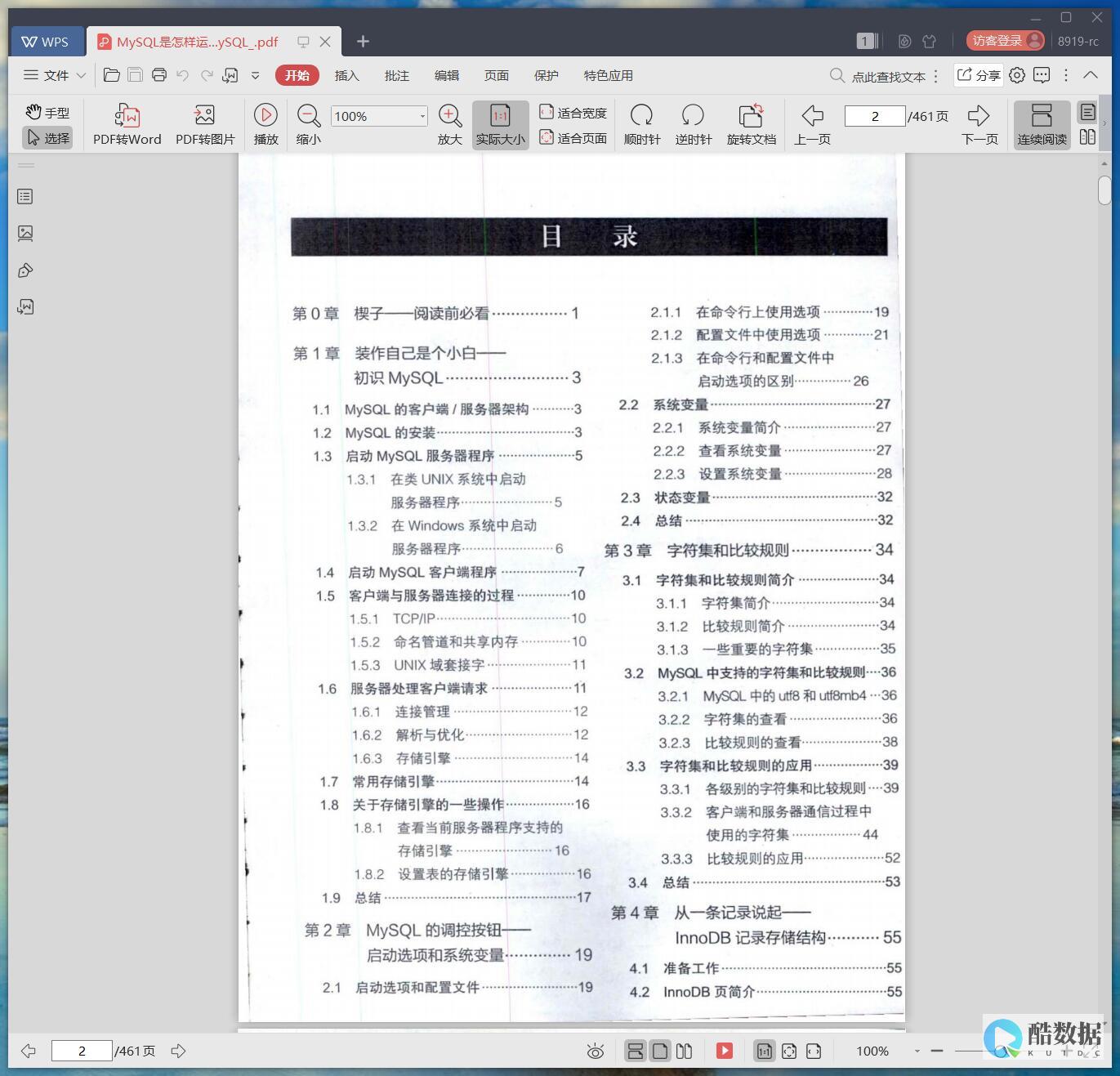Open the 编辑 ribbon tab
Screen dimensions: 1120x1076
tap(447, 75)
